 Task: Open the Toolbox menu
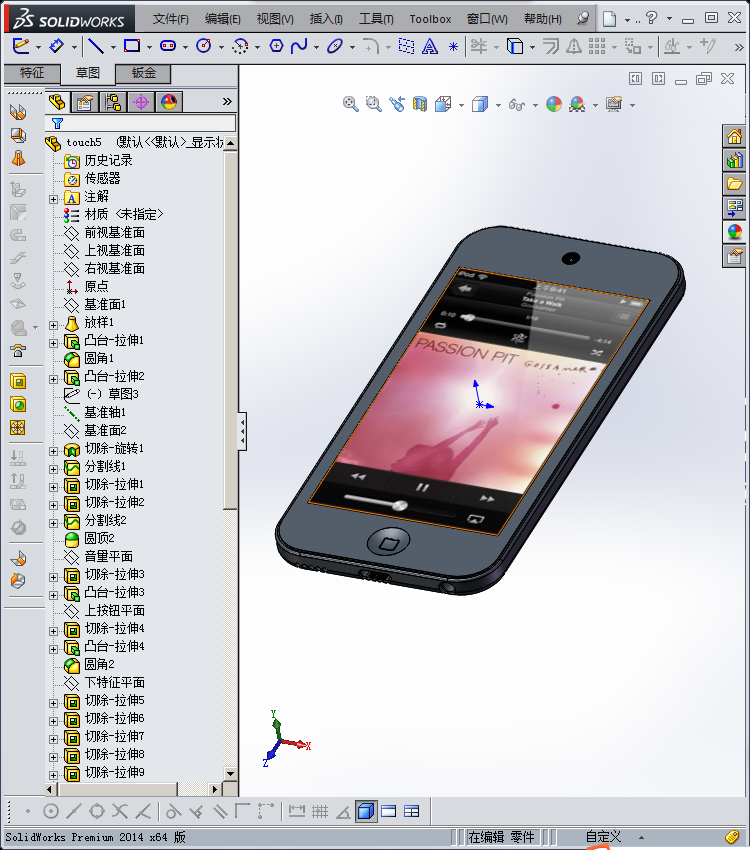tap(430, 19)
